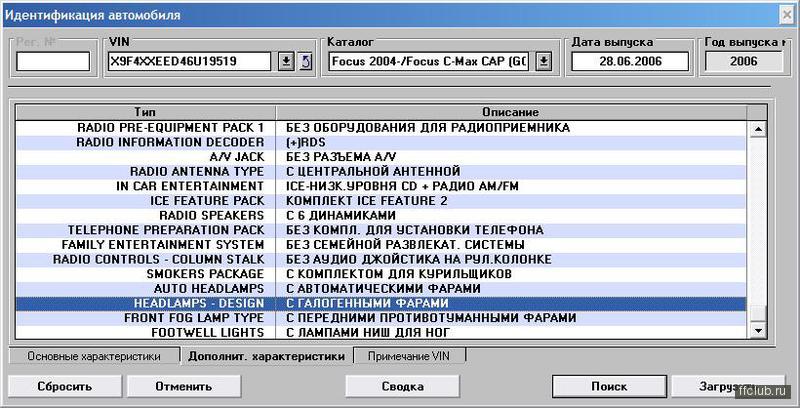Select the A/V JACK row

(381, 157)
